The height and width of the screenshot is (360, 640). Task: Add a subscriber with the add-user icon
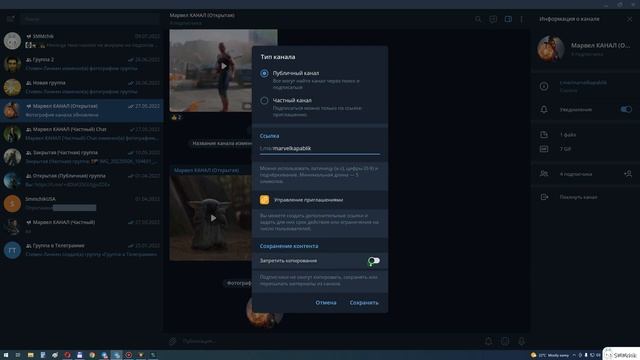[x=628, y=174]
